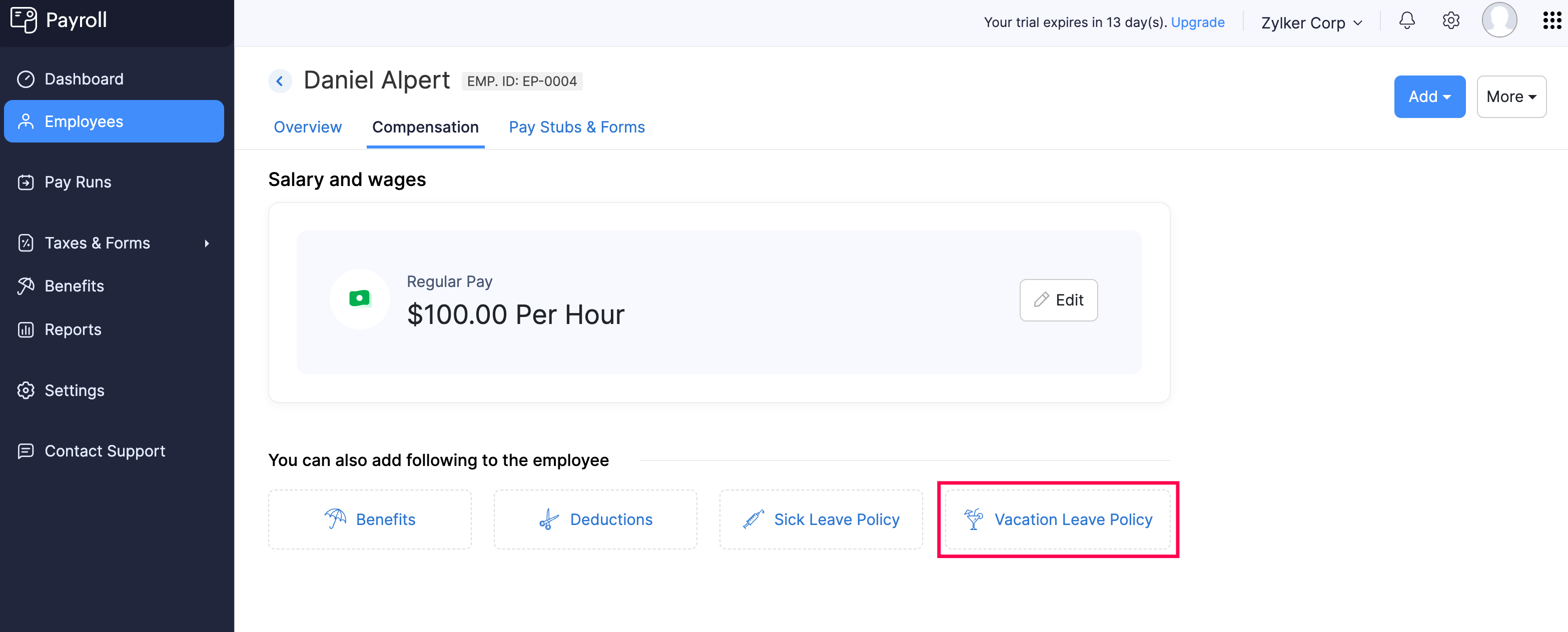Open the Reports section
The image size is (1568, 632).
tap(73, 329)
